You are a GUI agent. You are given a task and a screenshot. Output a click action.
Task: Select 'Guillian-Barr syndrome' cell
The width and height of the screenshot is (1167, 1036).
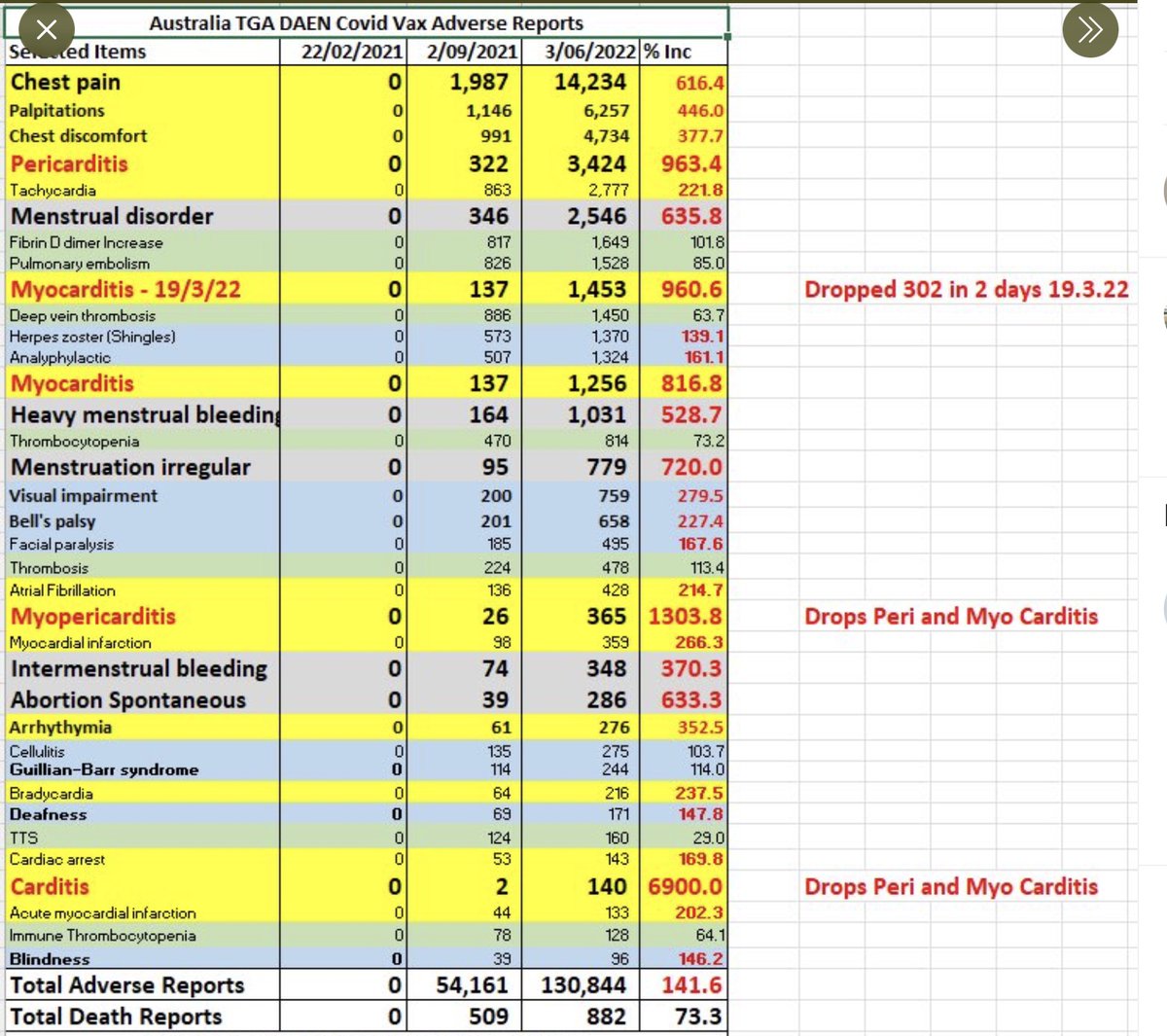(x=104, y=769)
